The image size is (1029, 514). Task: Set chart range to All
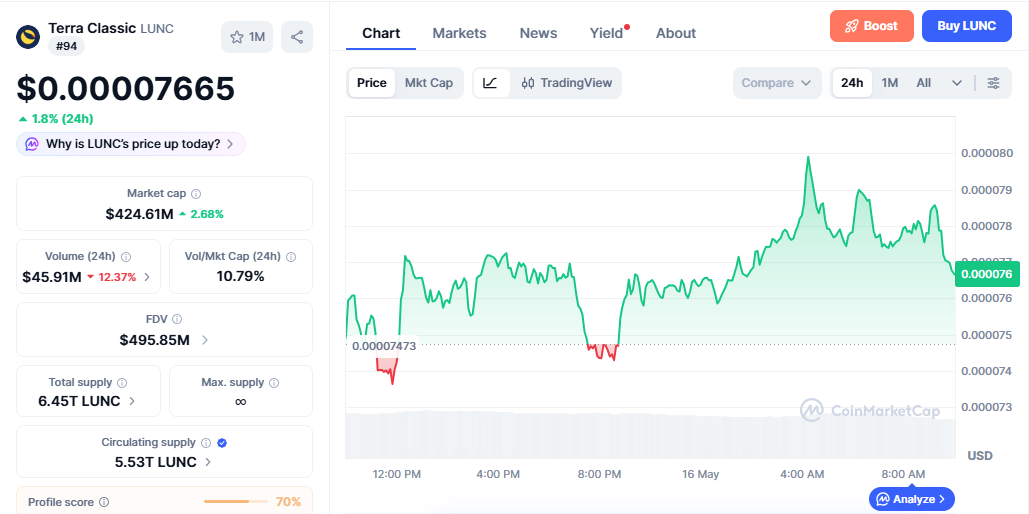923,83
